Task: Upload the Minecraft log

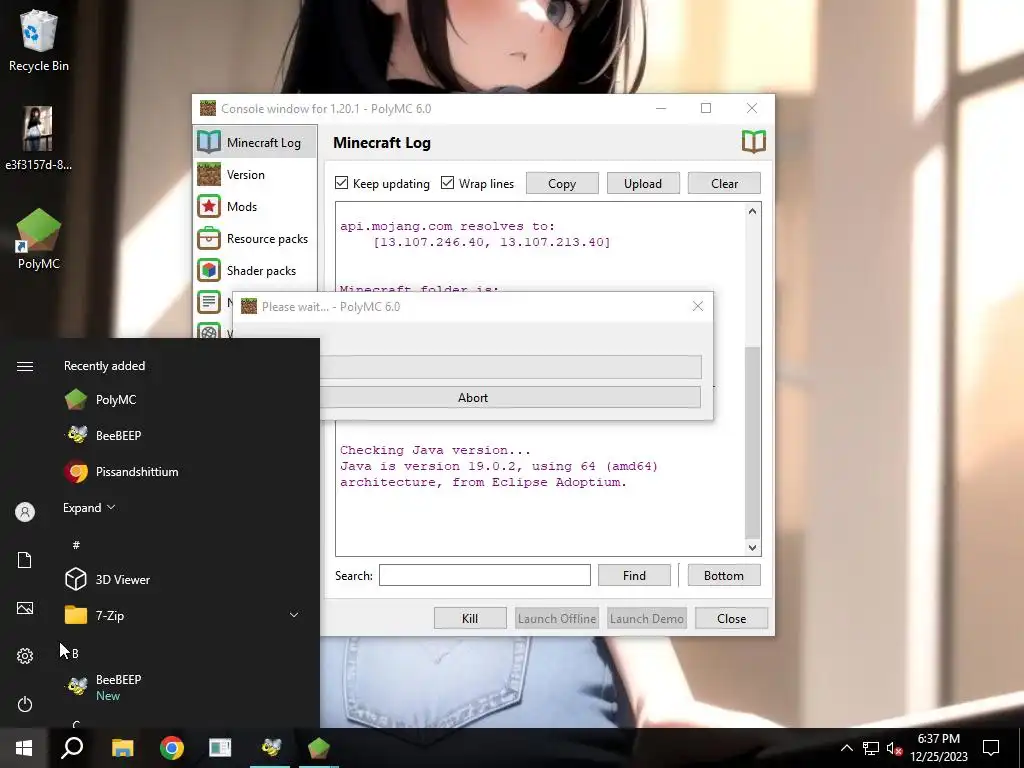Action: 643,184
